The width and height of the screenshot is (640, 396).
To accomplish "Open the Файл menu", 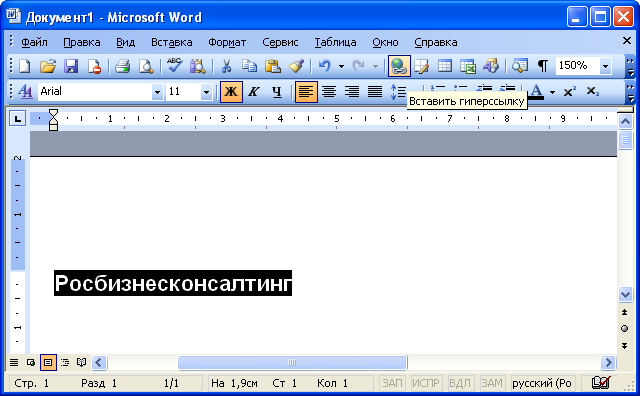I will 34,42.
